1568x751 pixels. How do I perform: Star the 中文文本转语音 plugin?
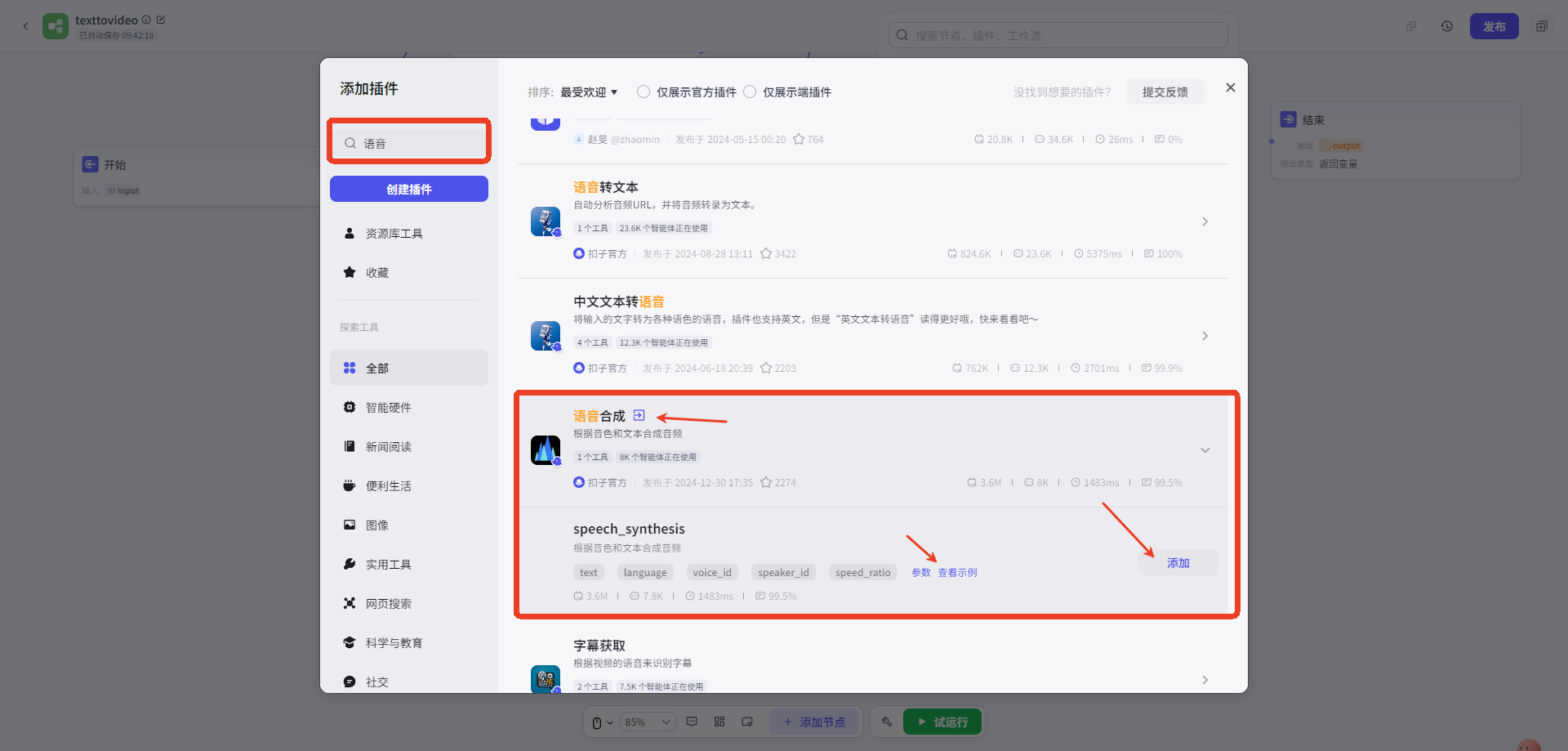(x=766, y=369)
